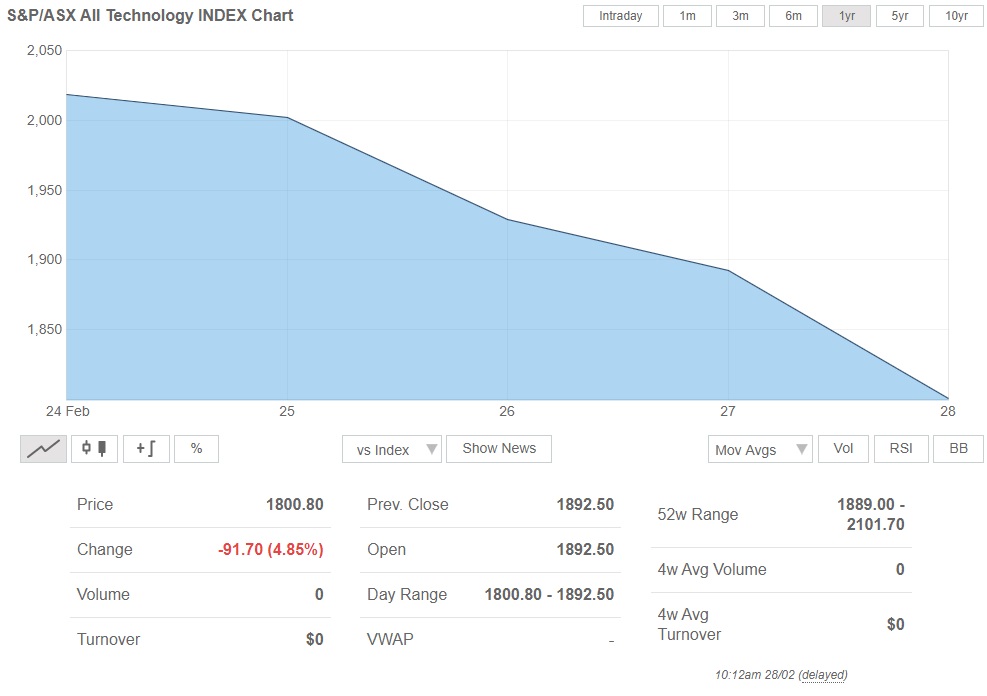Open the vs Index dropdown
Viewport: 987px width, 696px height.
click(391, 450)
